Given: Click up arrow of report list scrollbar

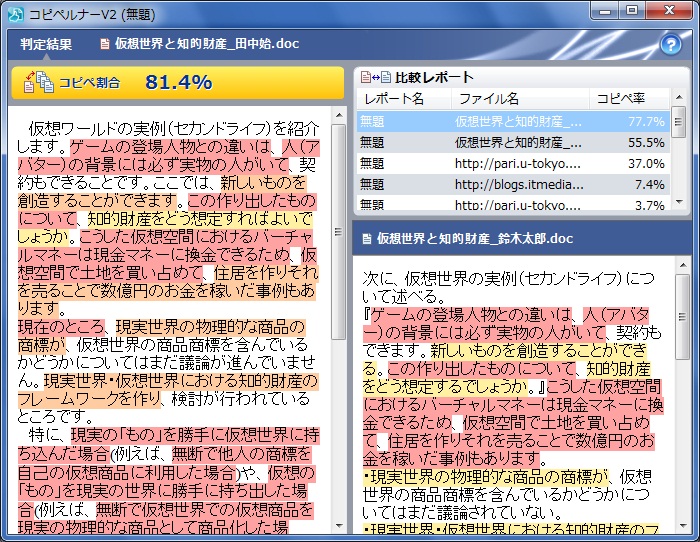Looking at the screenshot, I should tap(679, 97).
